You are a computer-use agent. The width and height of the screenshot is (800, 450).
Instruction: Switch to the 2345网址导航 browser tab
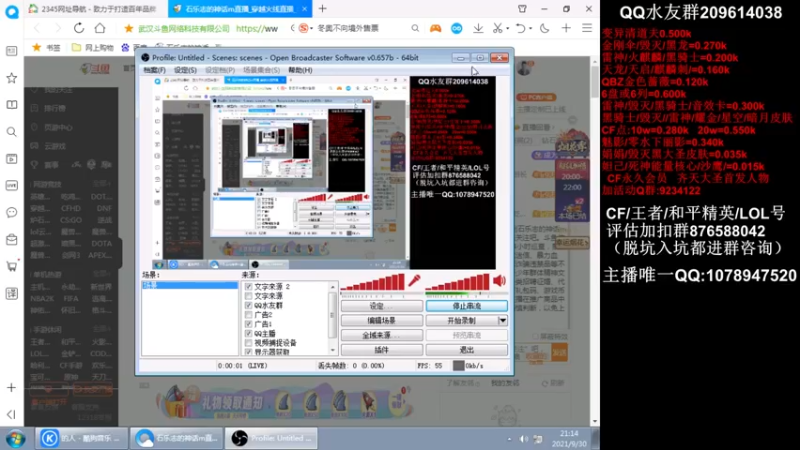96,9
